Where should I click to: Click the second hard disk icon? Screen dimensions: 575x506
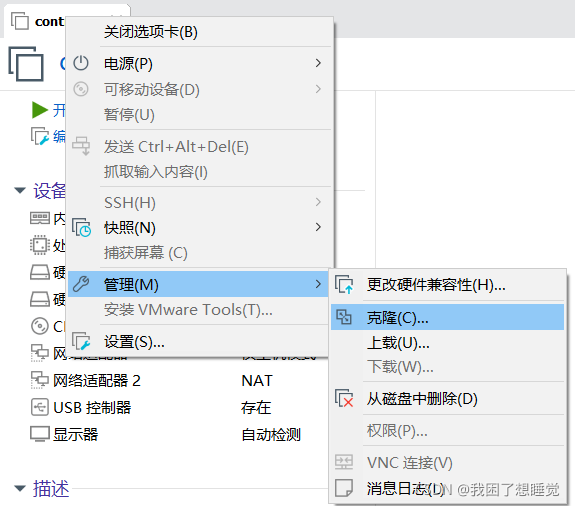click(x=40, y=299)
